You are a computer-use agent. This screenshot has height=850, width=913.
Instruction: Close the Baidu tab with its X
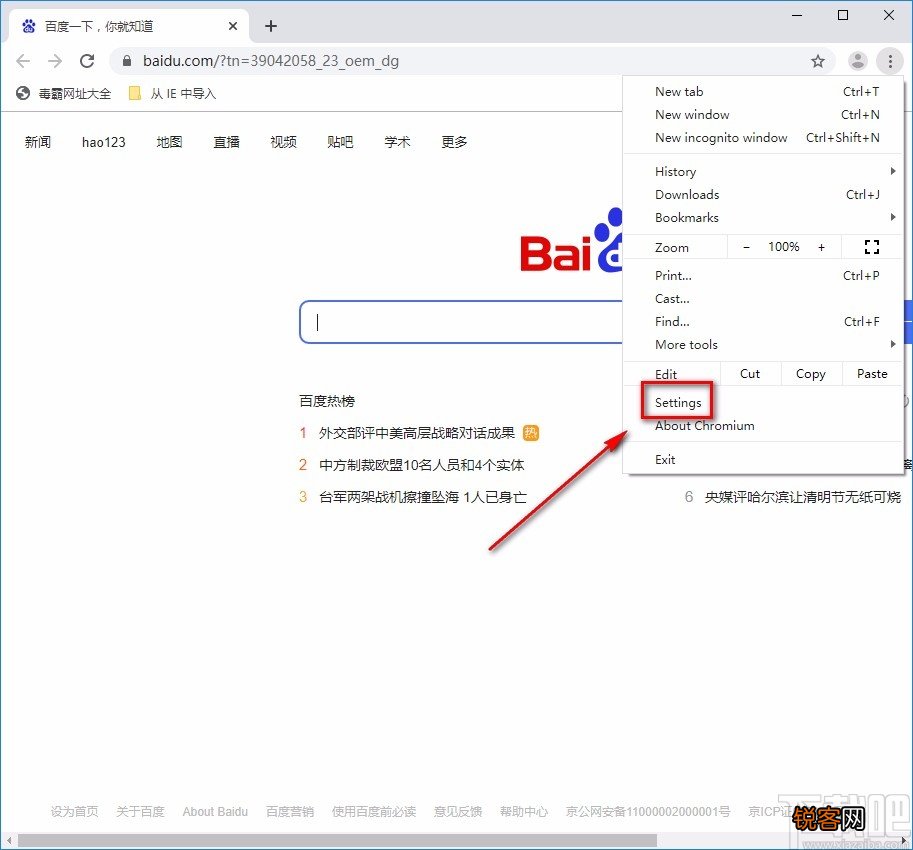click(233, 26)
